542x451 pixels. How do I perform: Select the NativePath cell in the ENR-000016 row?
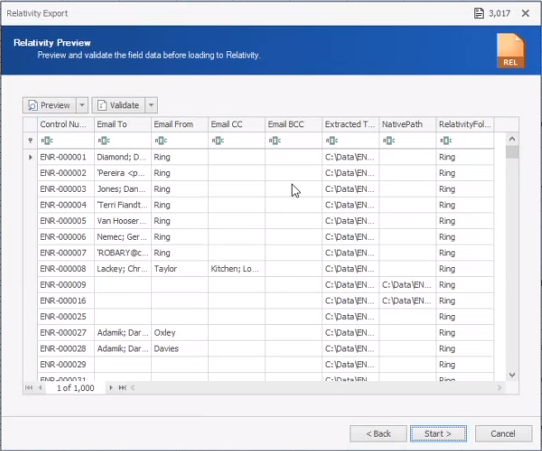coord(408,301)
